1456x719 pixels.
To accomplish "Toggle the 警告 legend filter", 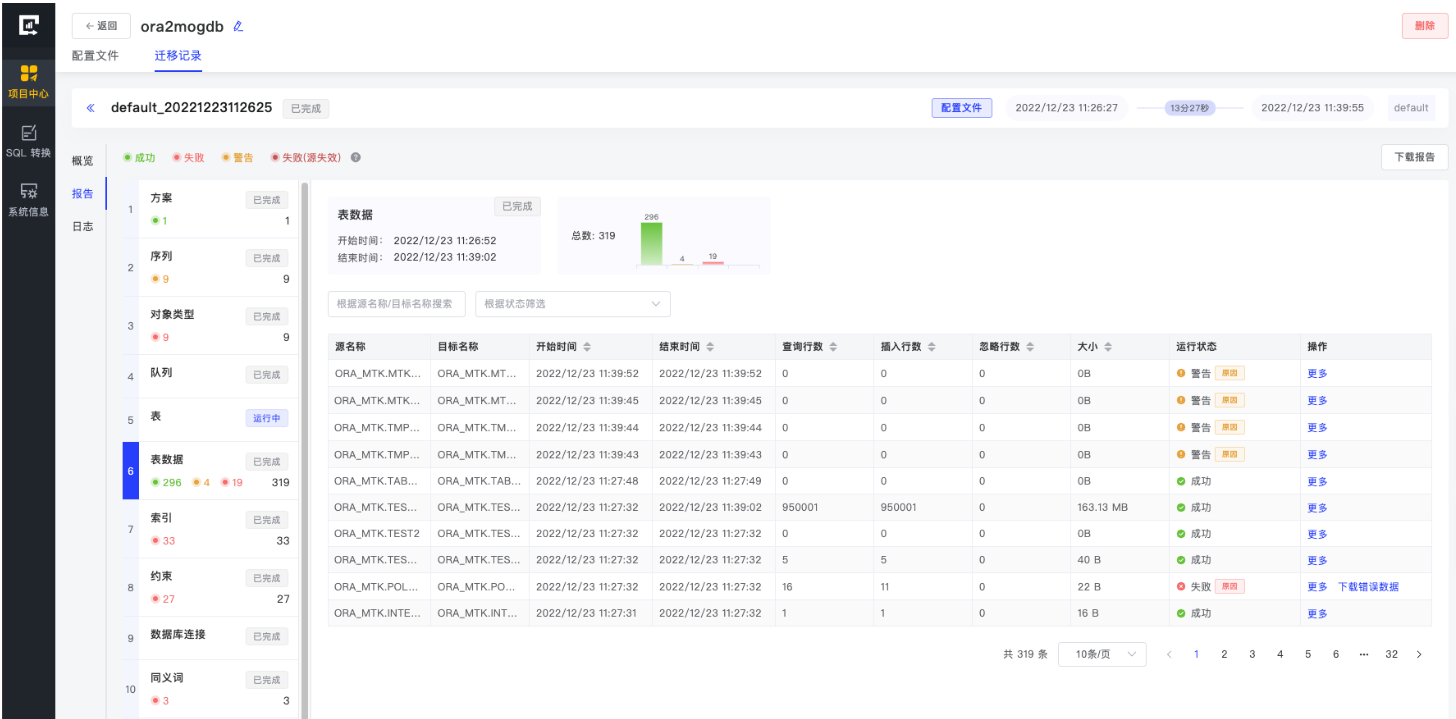I will pos(237,158).
